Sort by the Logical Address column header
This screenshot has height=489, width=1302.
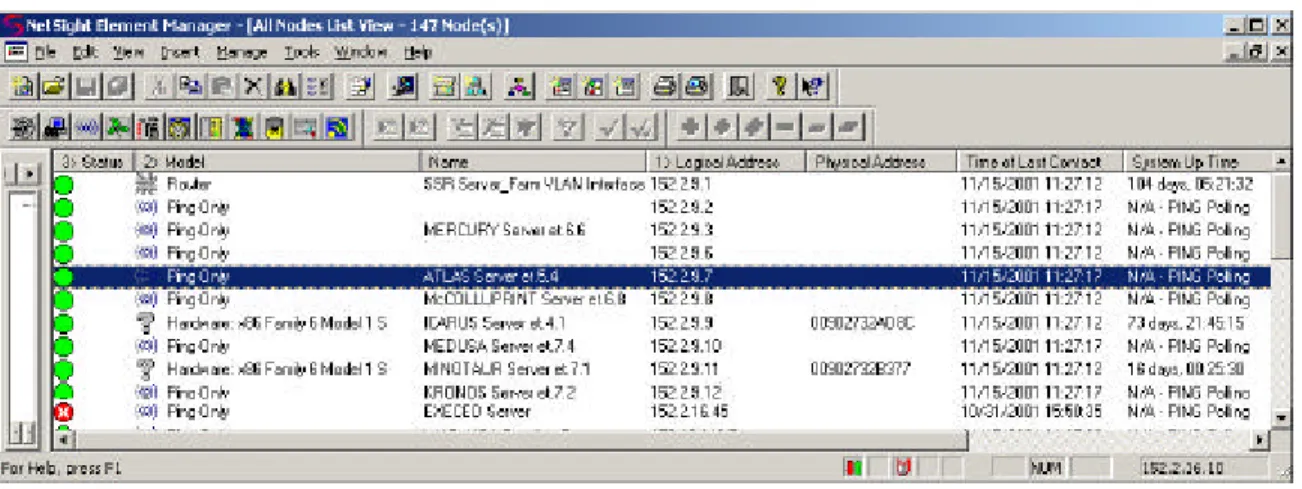point(727,161)
